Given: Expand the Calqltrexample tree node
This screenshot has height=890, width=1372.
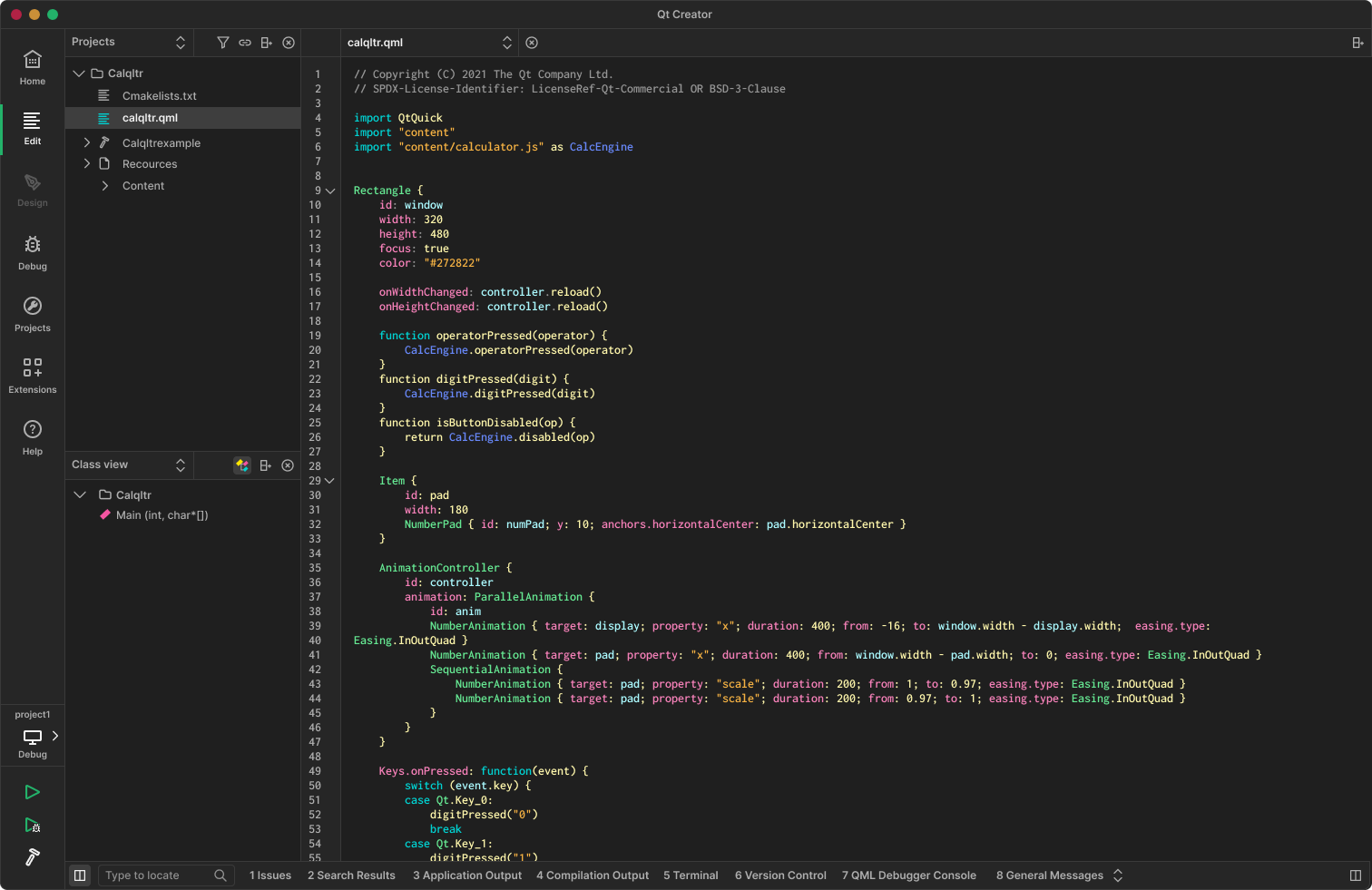Looking at the screenshot, I should [x=87, y=142].
